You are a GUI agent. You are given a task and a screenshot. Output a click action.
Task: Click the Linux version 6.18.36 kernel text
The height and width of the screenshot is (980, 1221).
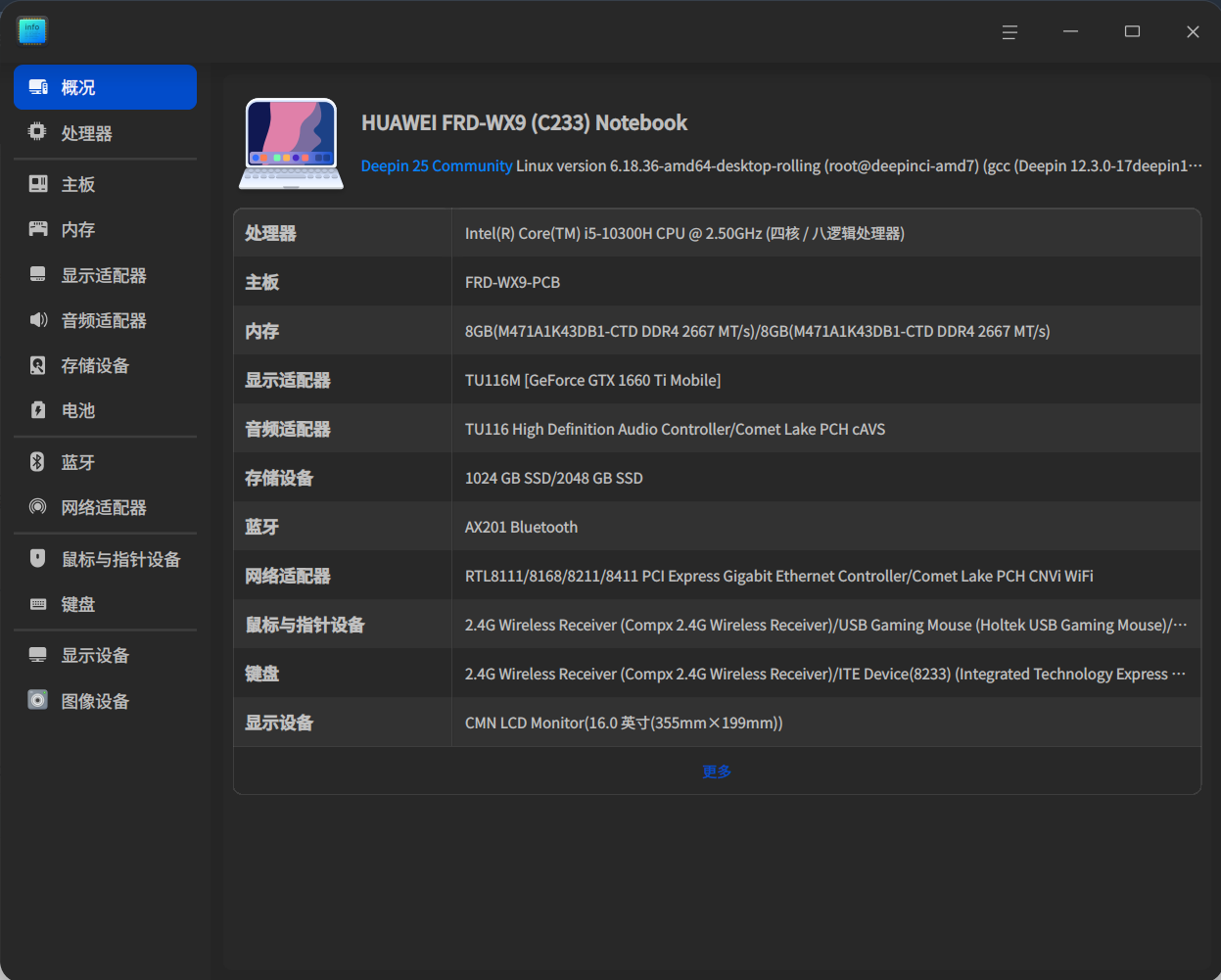pyautogui.click(x=859, y=165)
